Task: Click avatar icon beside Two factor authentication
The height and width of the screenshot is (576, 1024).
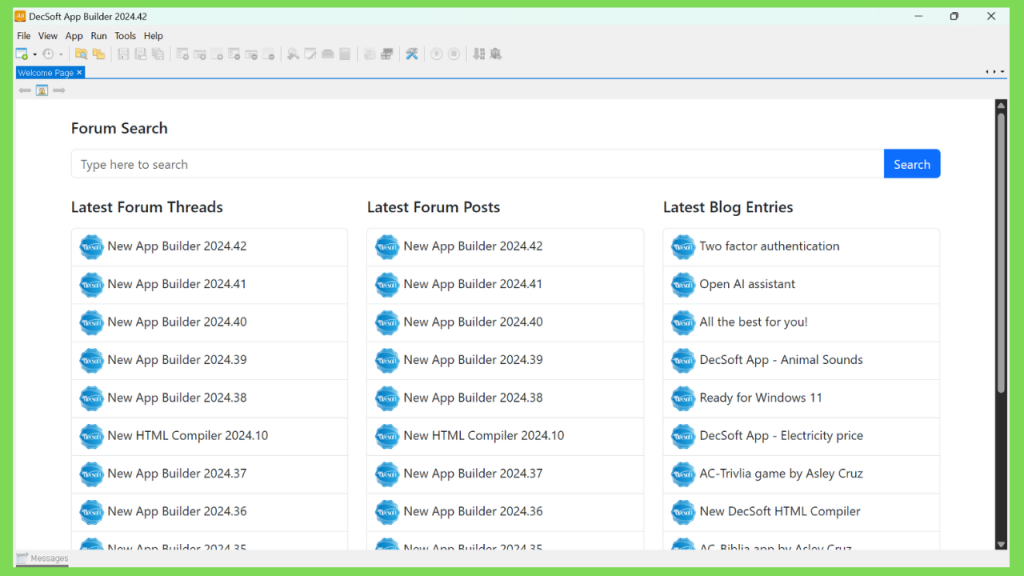Action: [683, 247]
